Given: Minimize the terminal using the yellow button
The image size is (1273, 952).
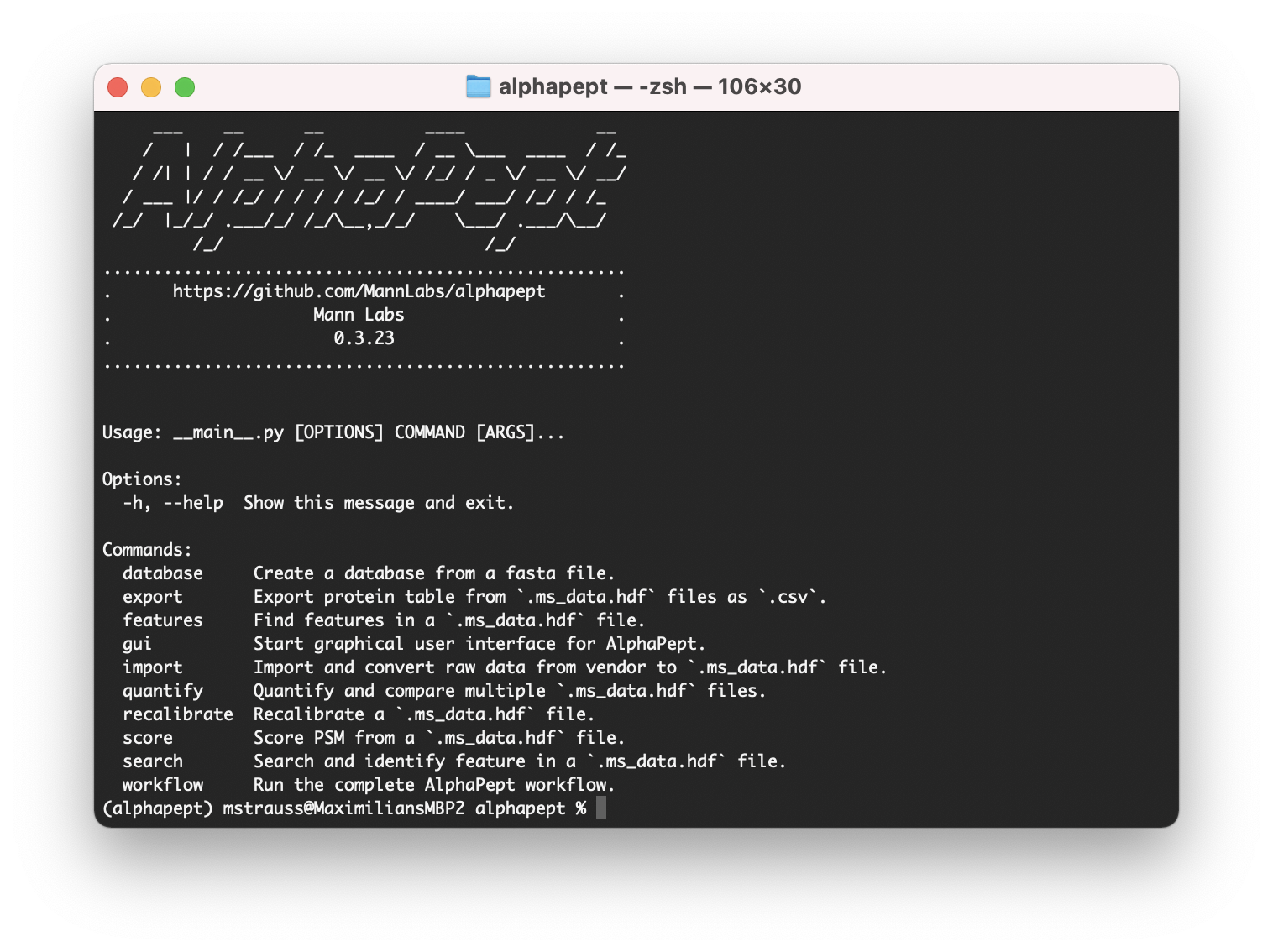Looking at the screenshot, I should click(x=151, y=87).
